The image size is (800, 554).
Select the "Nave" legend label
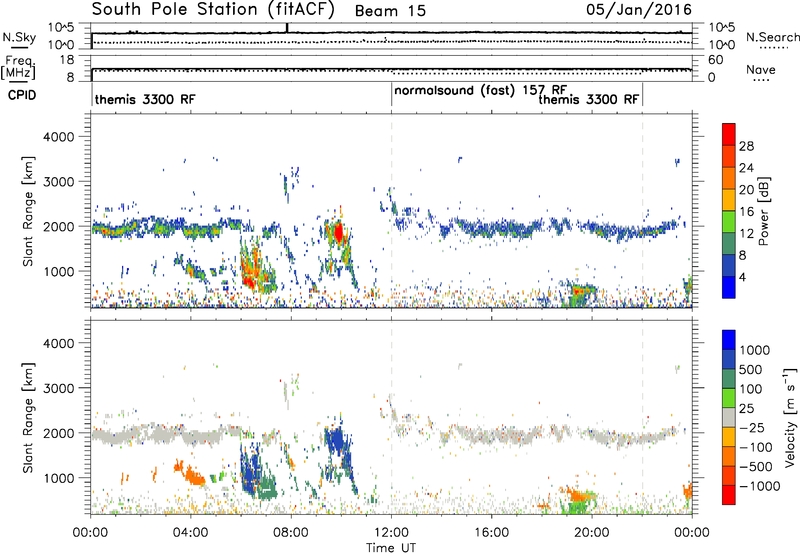pos(761,69)
